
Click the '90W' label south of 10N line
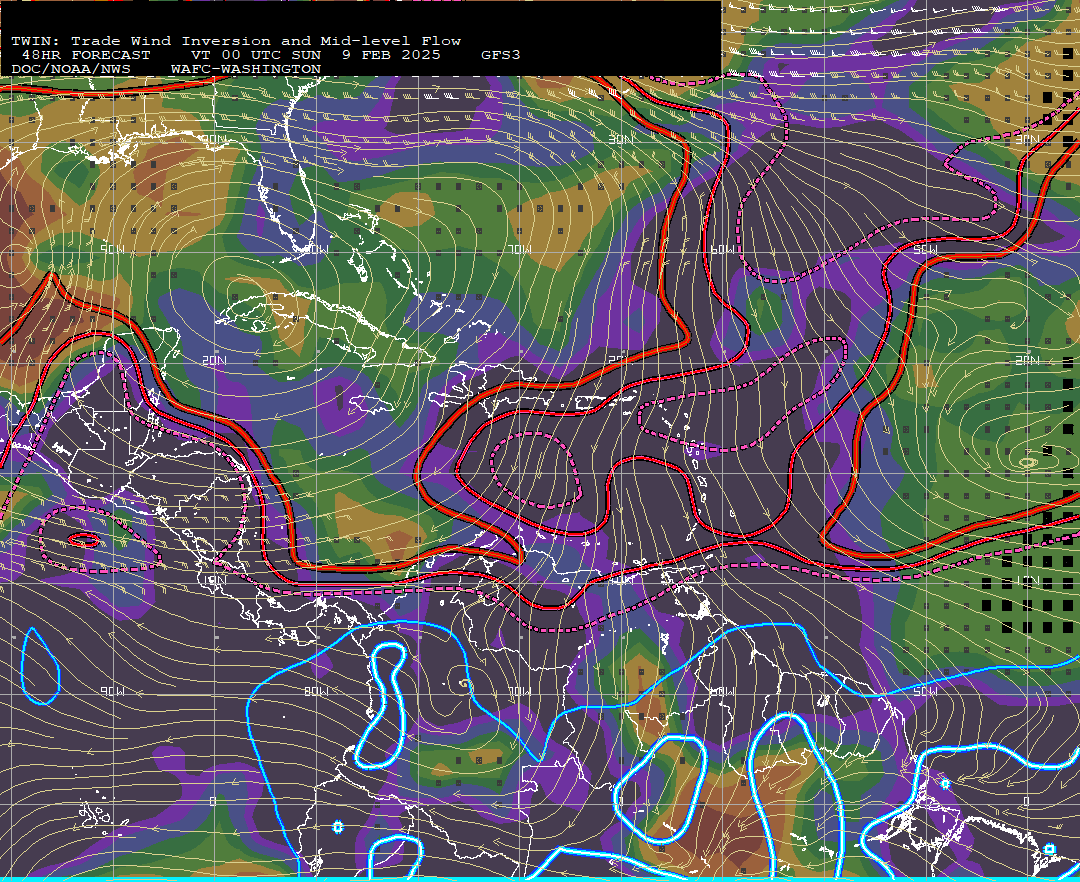coord(112,691)
